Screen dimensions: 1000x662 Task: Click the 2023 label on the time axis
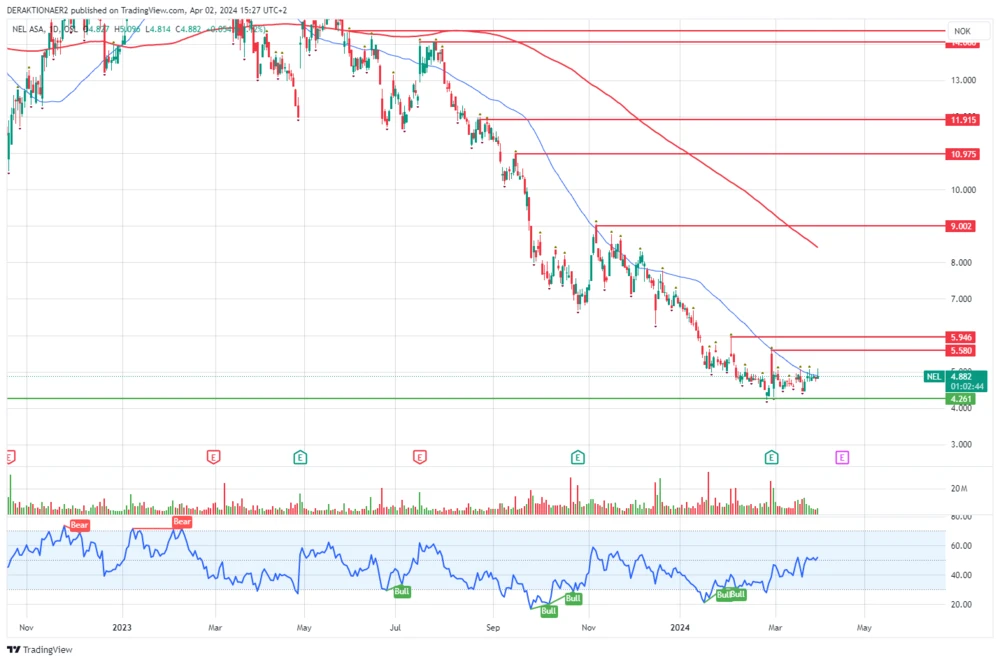tap(123, 628)
